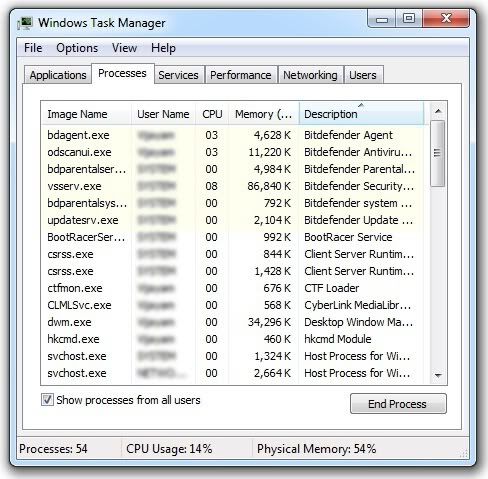488x479 pixels.
Task: Click the End Process button
Action: pos(398,404)
